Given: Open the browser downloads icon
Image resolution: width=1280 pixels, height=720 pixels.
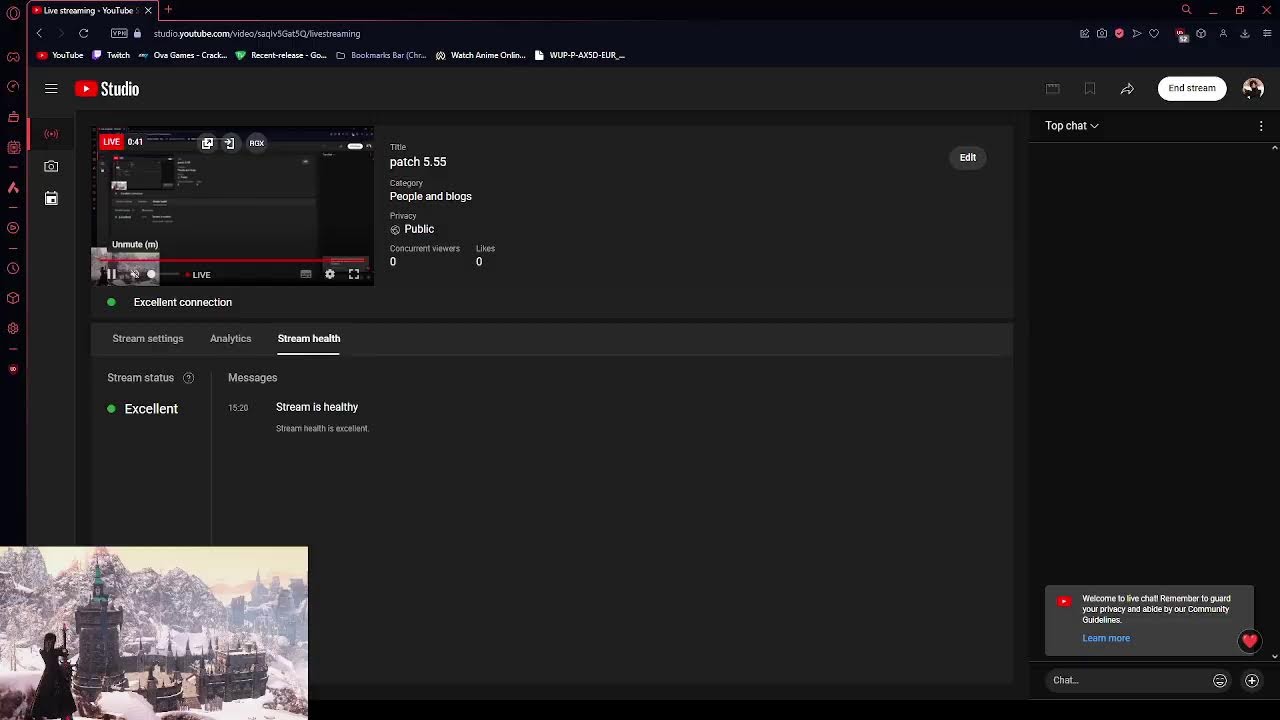Looking at the screenshot, I should click(x=1245, y=34).
